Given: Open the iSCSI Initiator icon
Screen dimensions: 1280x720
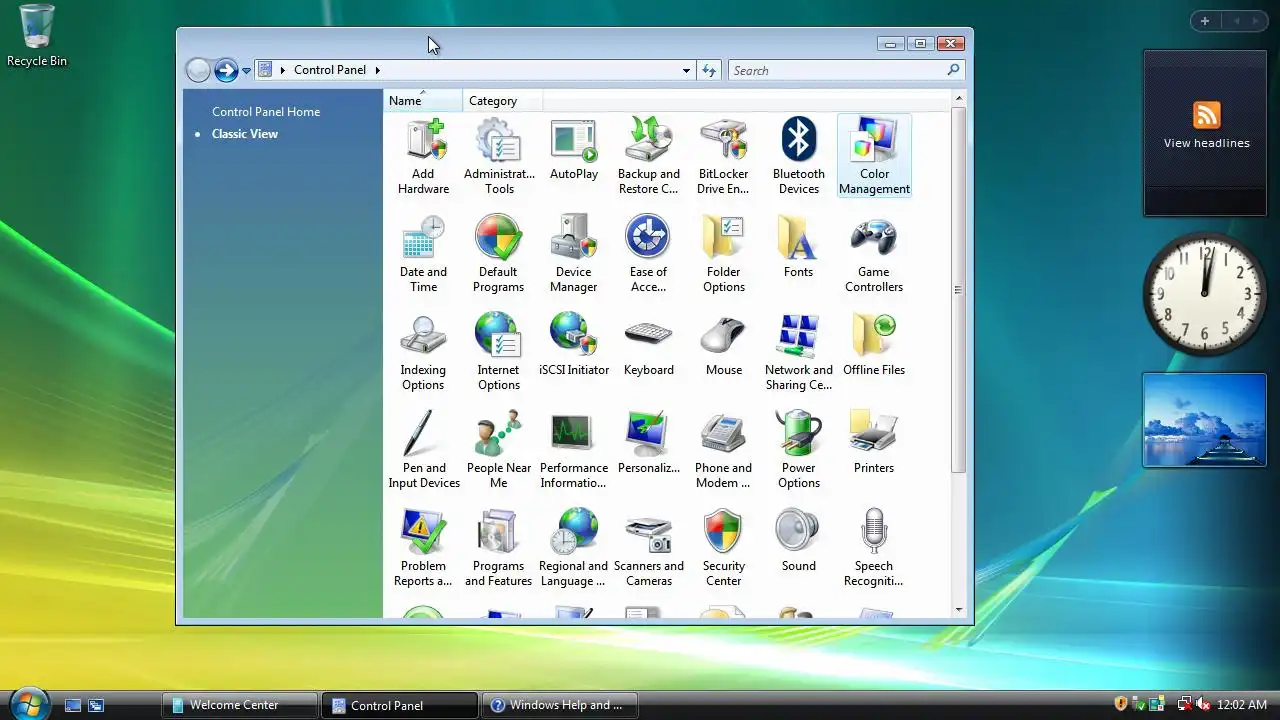Looking at the screenshot, I should (574, 345).
